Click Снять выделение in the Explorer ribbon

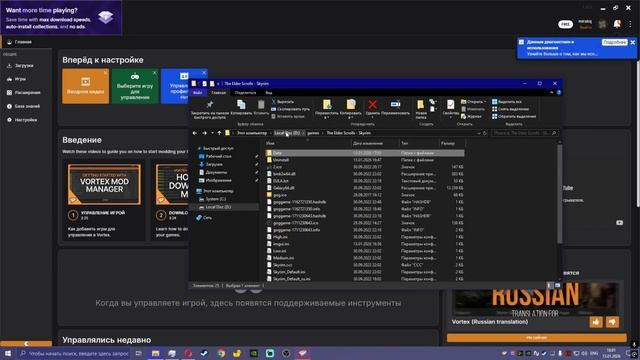point(510,109)
